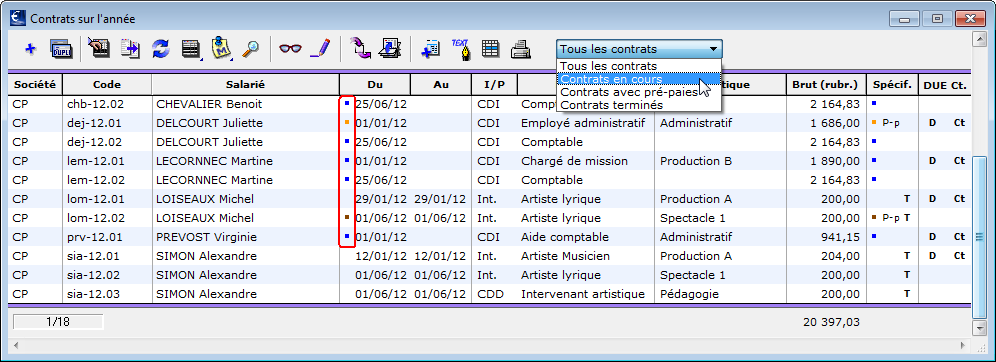Click the pinned yellow memo note icon
This screenshot has width=996, height=362.
pos(222,48)
